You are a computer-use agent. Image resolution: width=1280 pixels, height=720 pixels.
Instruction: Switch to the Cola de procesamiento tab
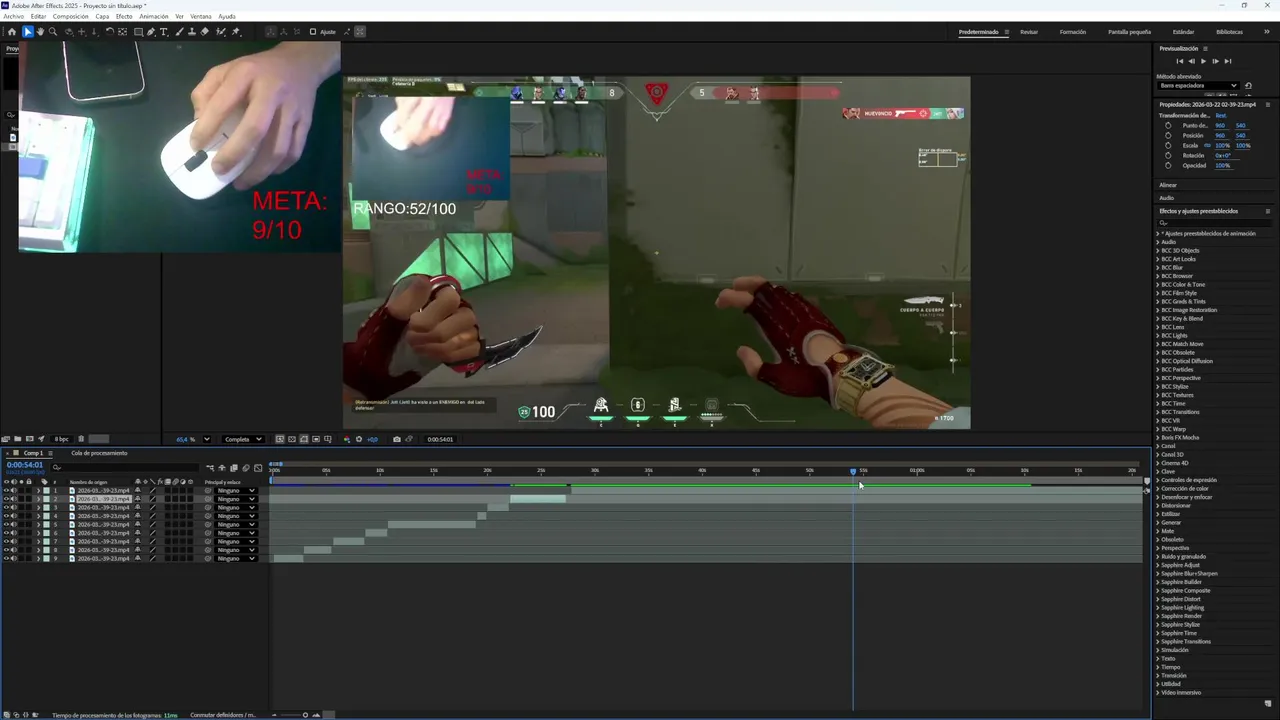pyautogui.click(x=99, y=453)
